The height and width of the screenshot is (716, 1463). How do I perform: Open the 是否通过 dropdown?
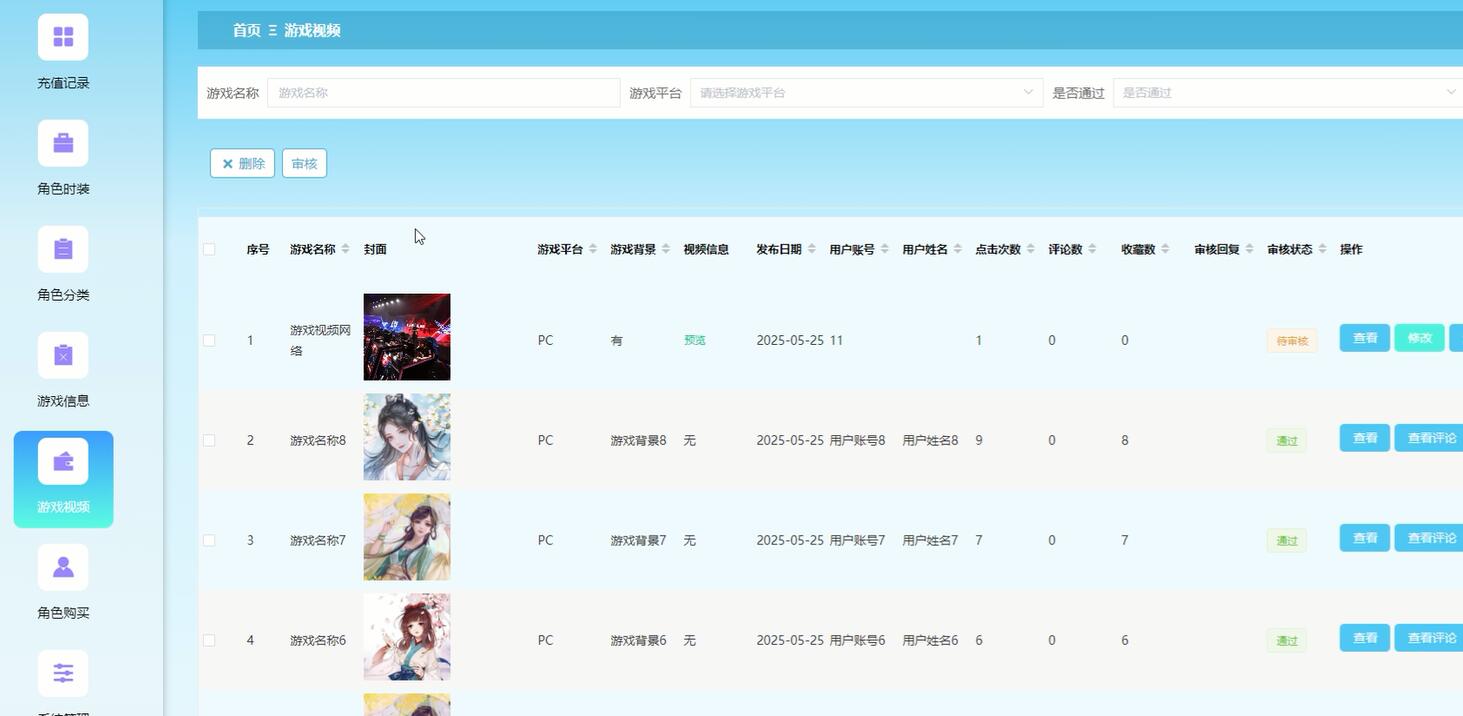coord(1288,93)
